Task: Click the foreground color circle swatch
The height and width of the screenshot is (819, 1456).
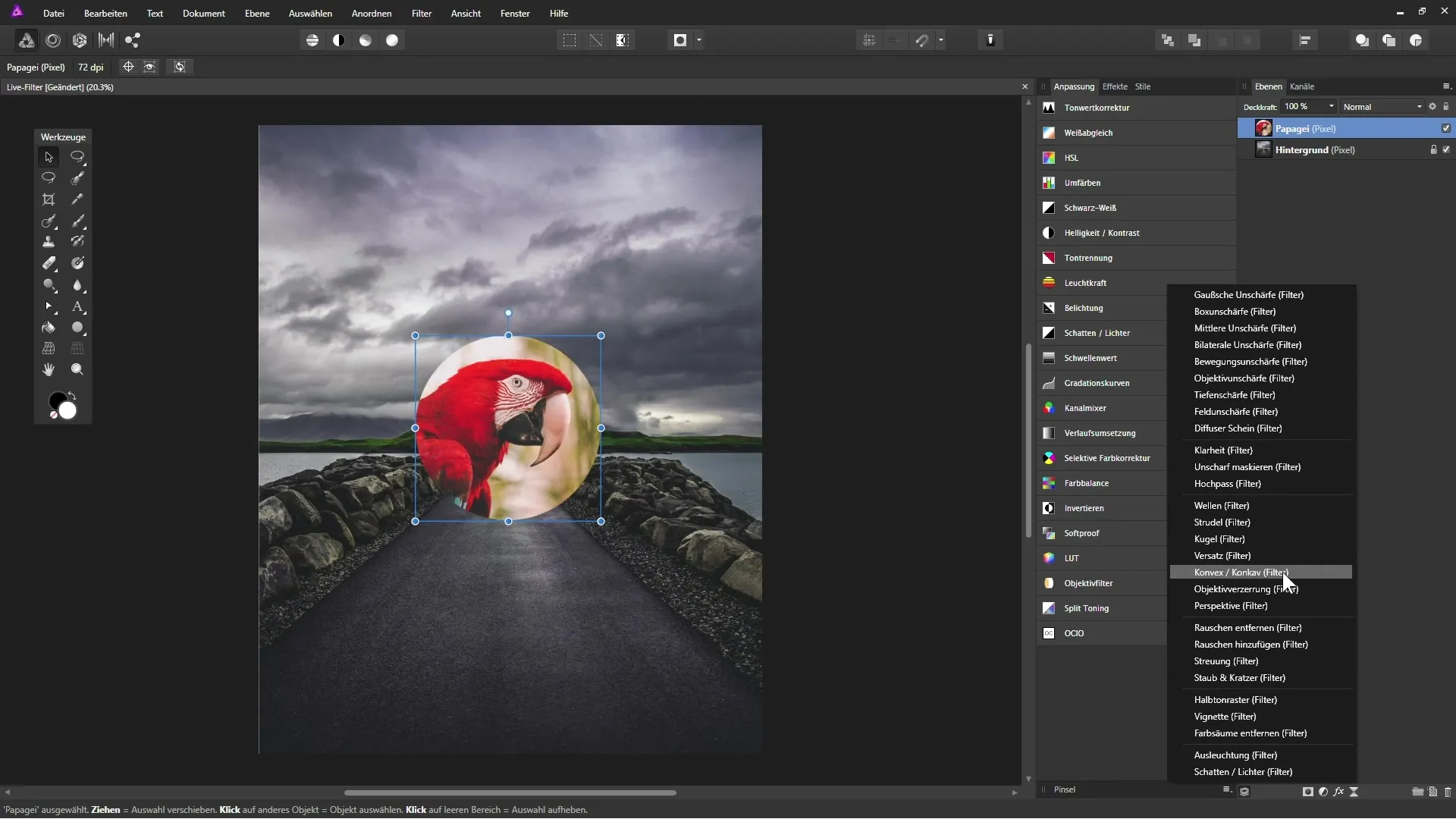Action: [57, 400]
